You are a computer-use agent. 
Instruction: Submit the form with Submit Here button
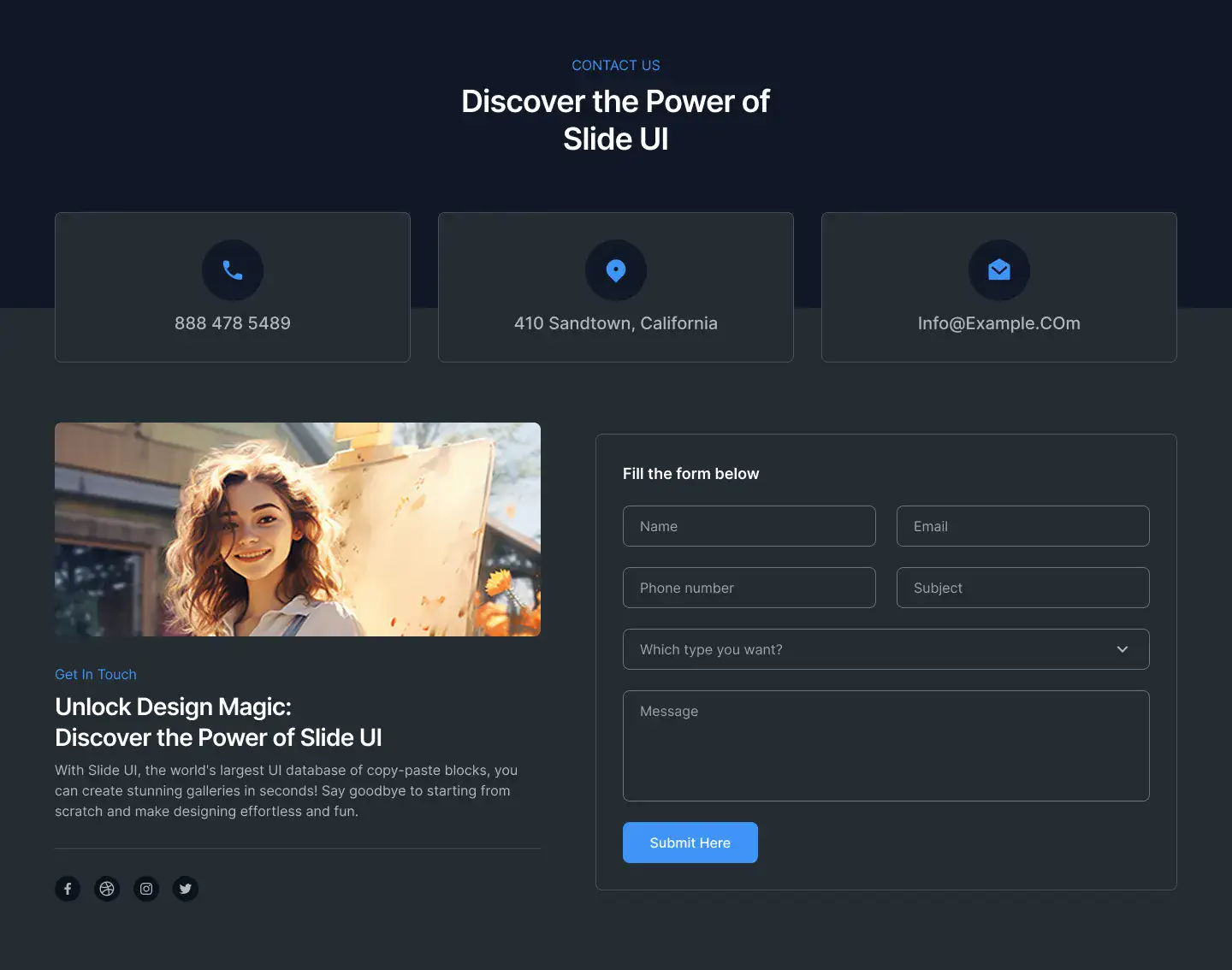(690, 843)
